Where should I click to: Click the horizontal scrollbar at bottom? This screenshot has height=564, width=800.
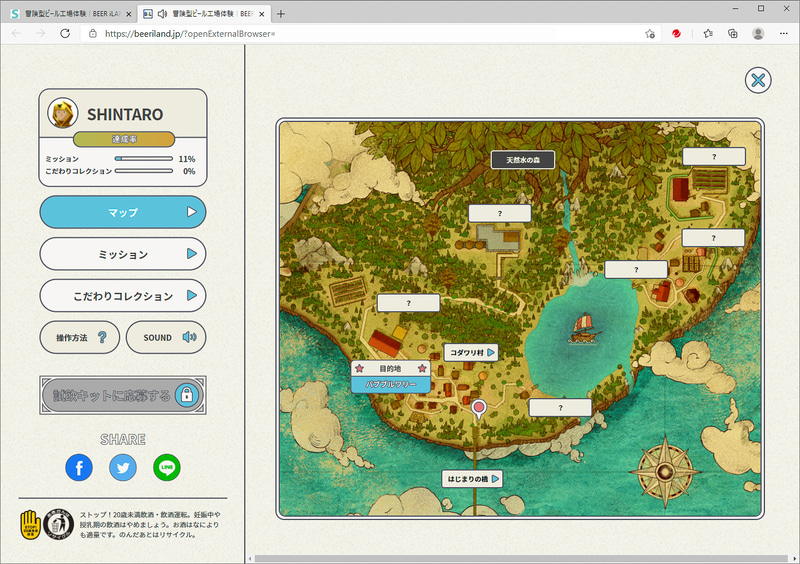click(x=520, y=559)
